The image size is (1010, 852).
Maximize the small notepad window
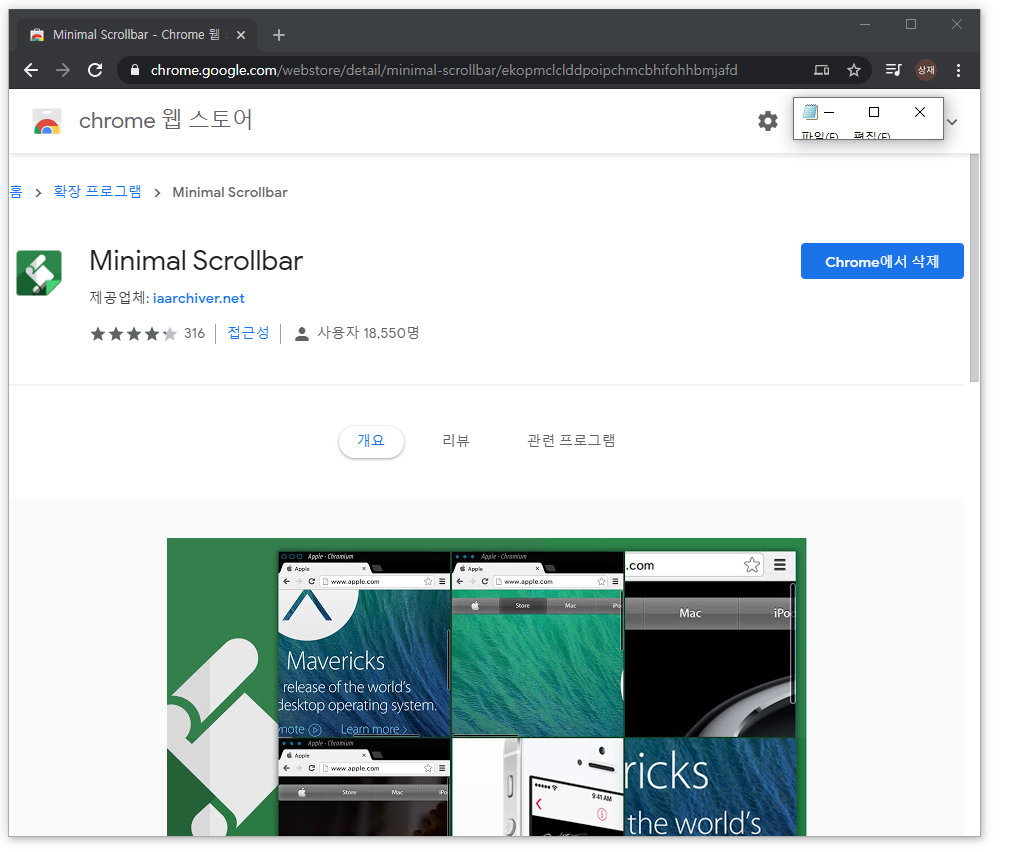(x=874, y=113)
